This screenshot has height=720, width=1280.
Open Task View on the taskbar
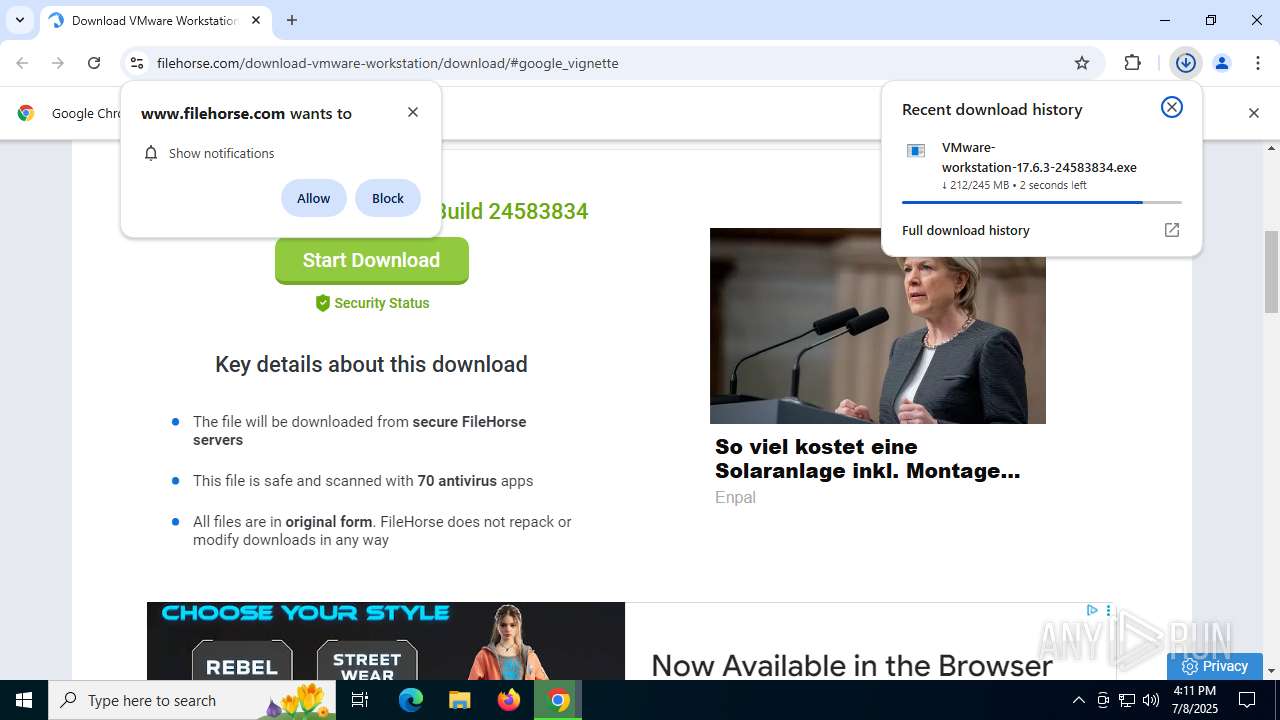coord(360,700)
